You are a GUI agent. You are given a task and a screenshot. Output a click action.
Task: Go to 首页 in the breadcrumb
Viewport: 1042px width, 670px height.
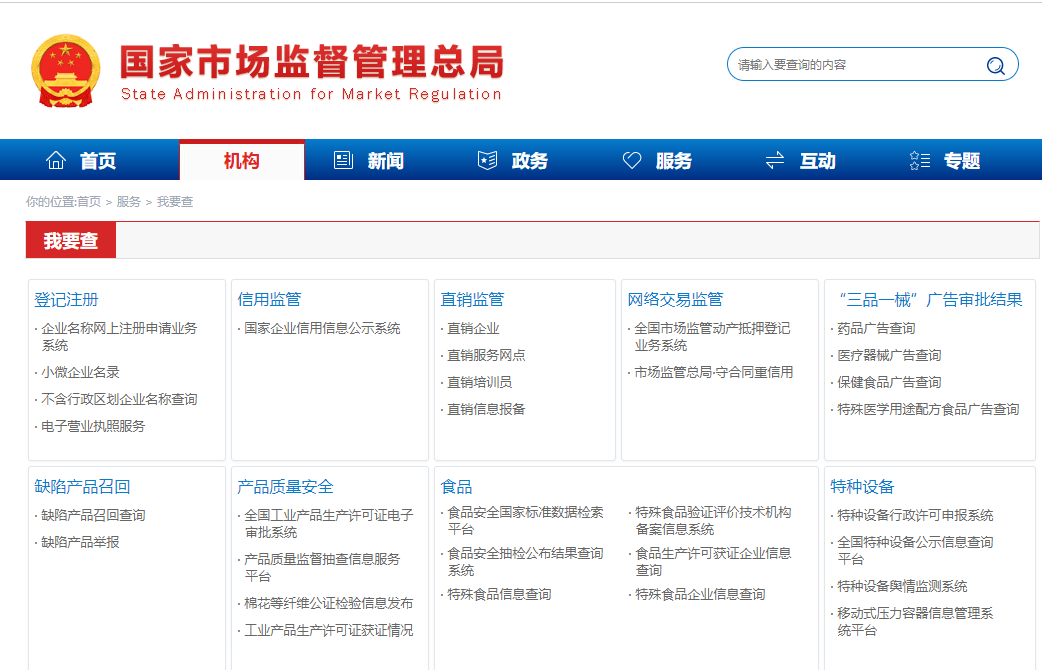pos(89,202)
